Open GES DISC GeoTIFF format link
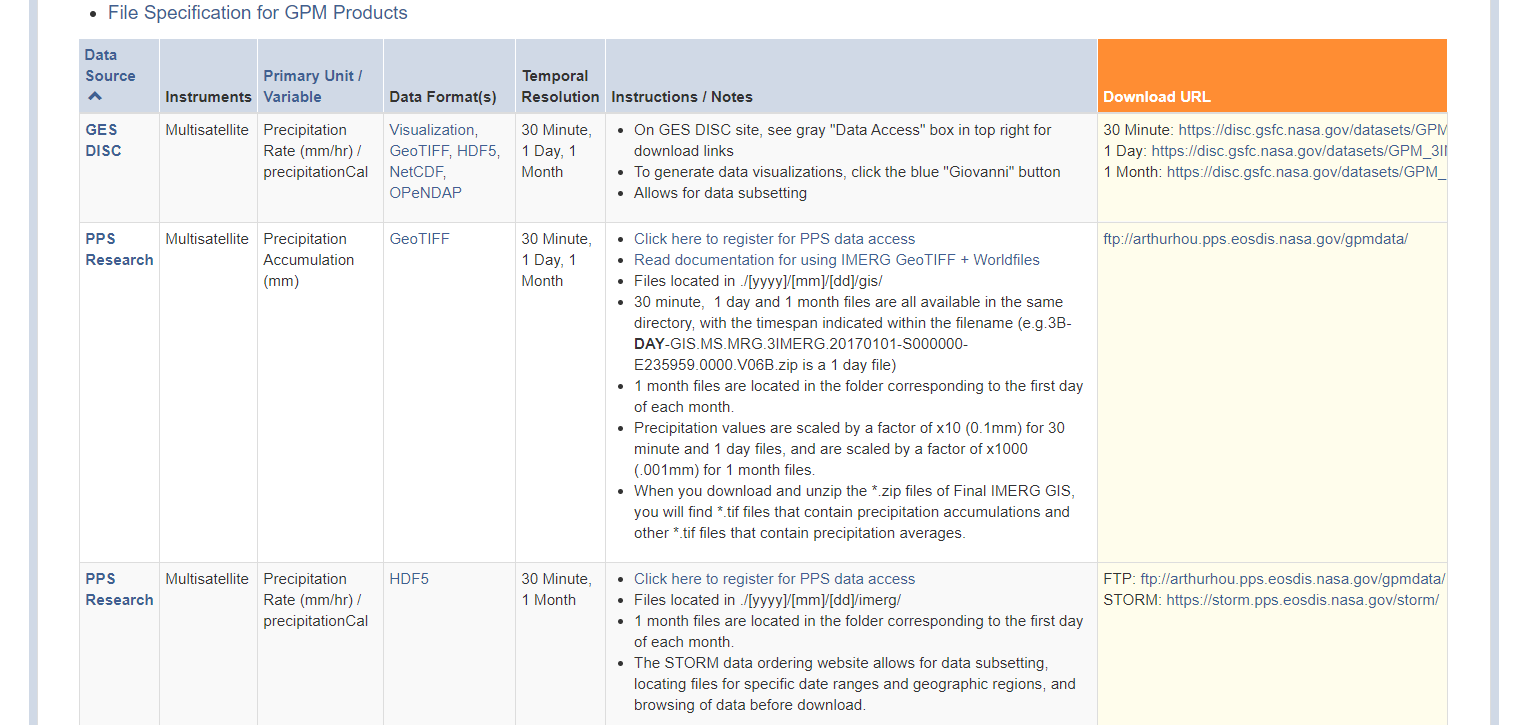Screen dimensions: 1525x725 click(419, 151)
